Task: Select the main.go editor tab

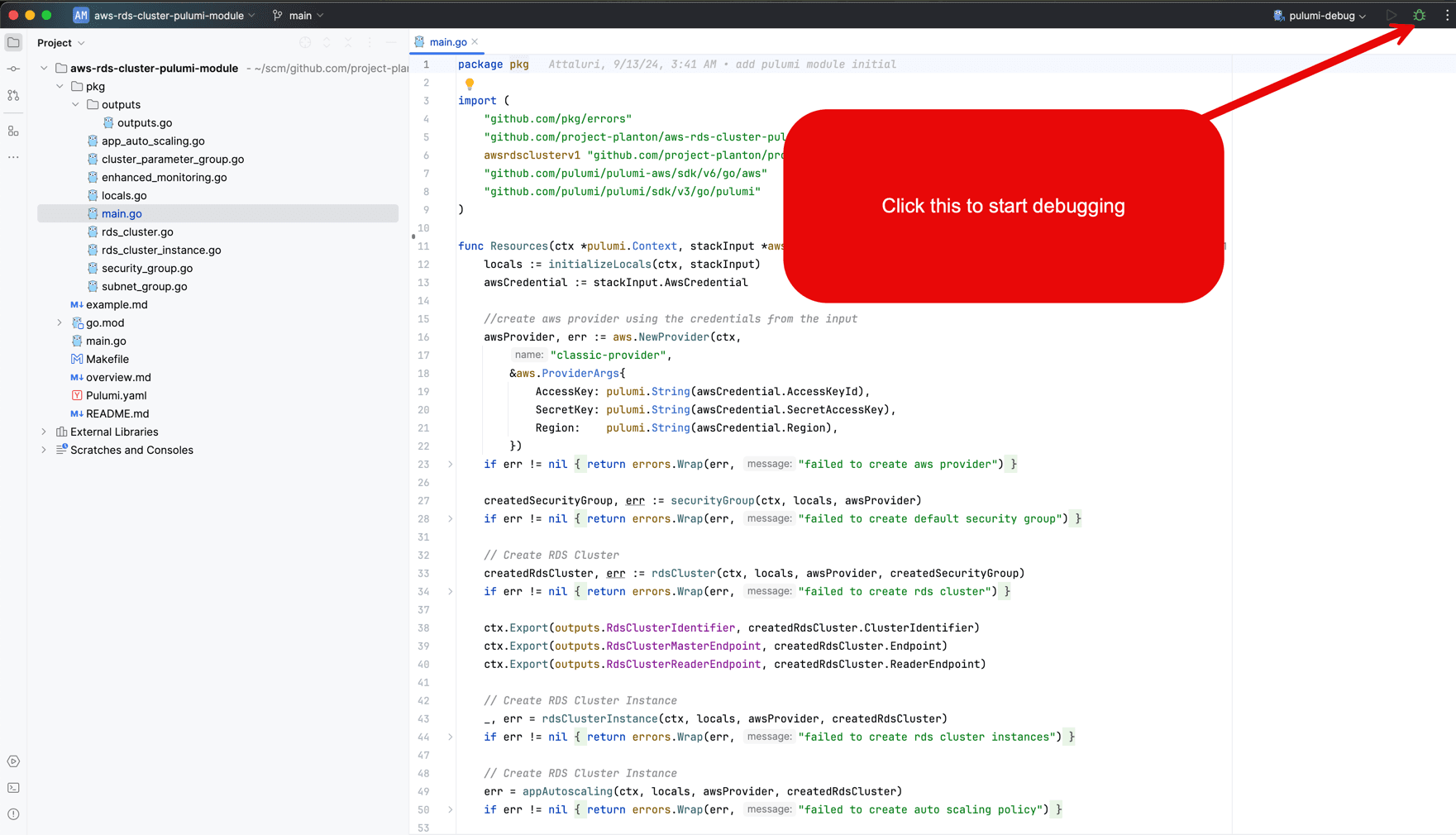Action: pos(447,42)
